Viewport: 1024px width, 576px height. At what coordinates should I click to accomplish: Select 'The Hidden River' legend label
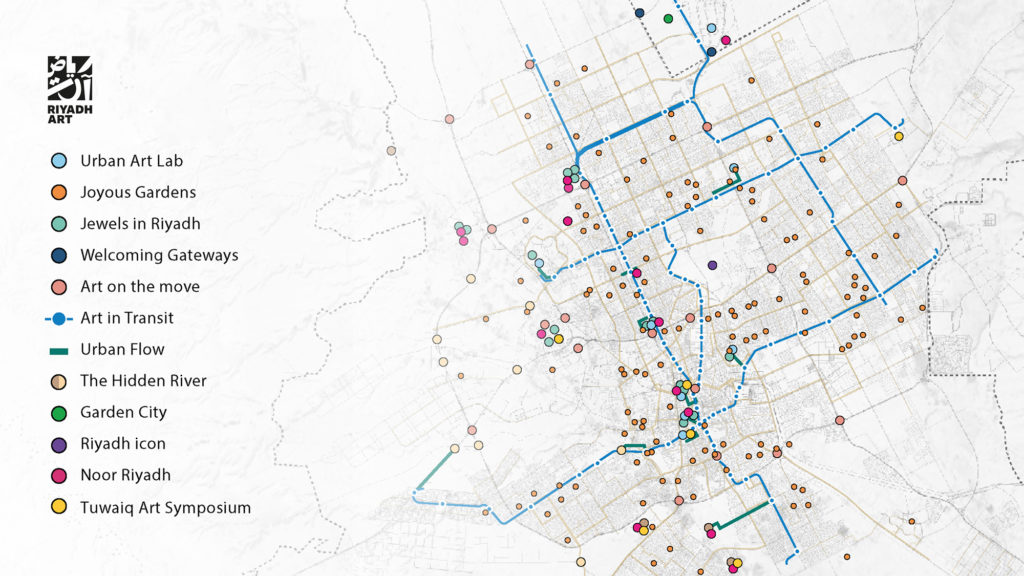coord(143,380)
